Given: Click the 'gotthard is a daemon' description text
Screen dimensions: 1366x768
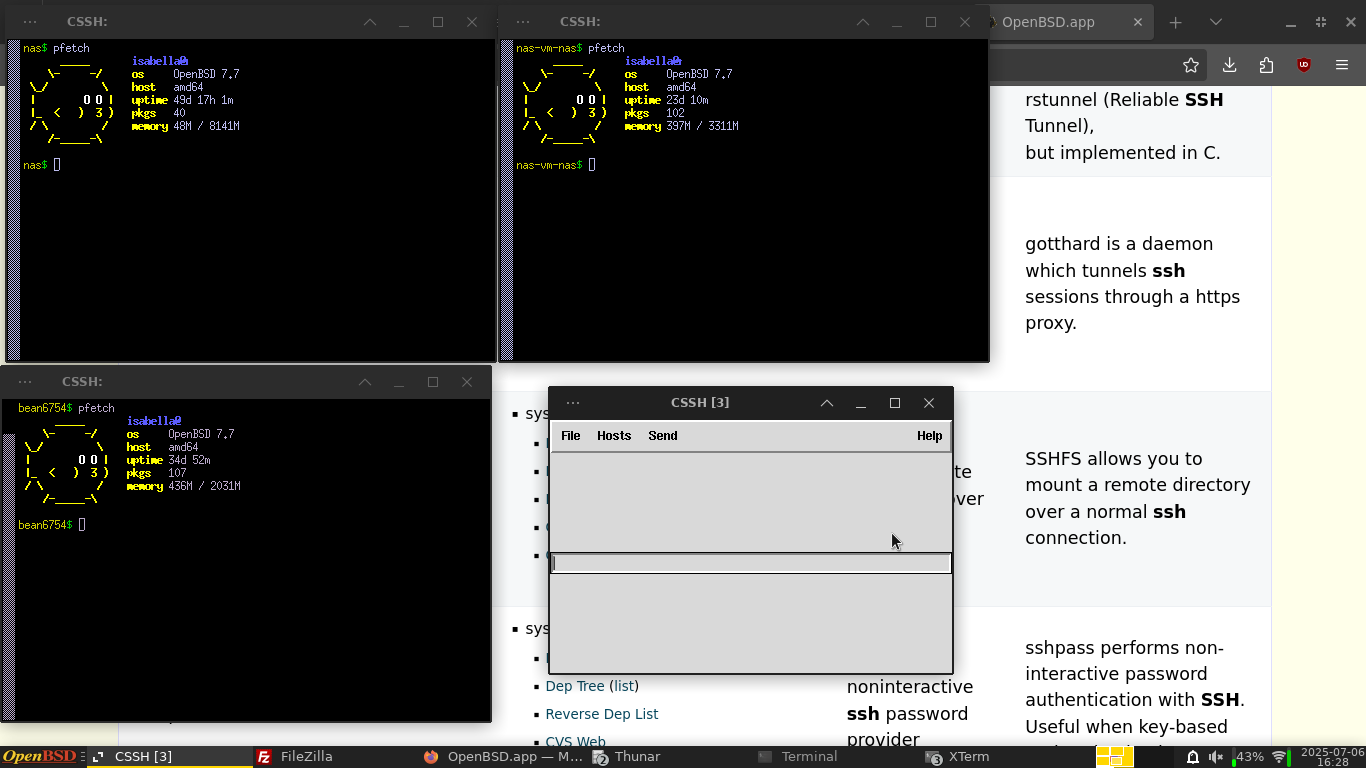Looking at the screenshot, I should (1132, 283).
